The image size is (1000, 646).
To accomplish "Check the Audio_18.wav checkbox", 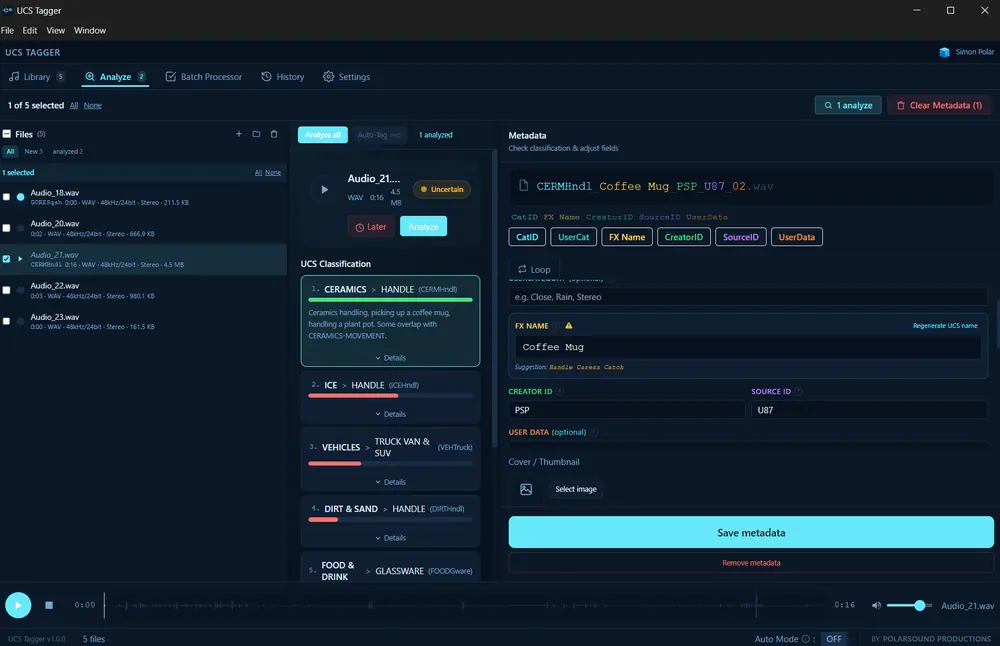I will 6,197.
